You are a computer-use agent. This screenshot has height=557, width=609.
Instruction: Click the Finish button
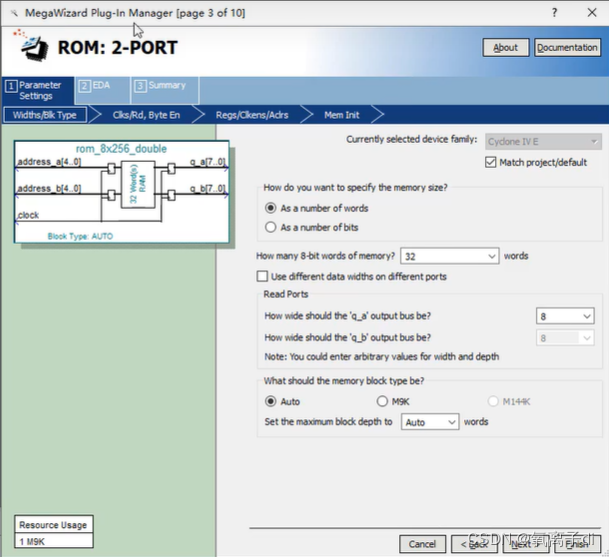click(x=578, y=544)
